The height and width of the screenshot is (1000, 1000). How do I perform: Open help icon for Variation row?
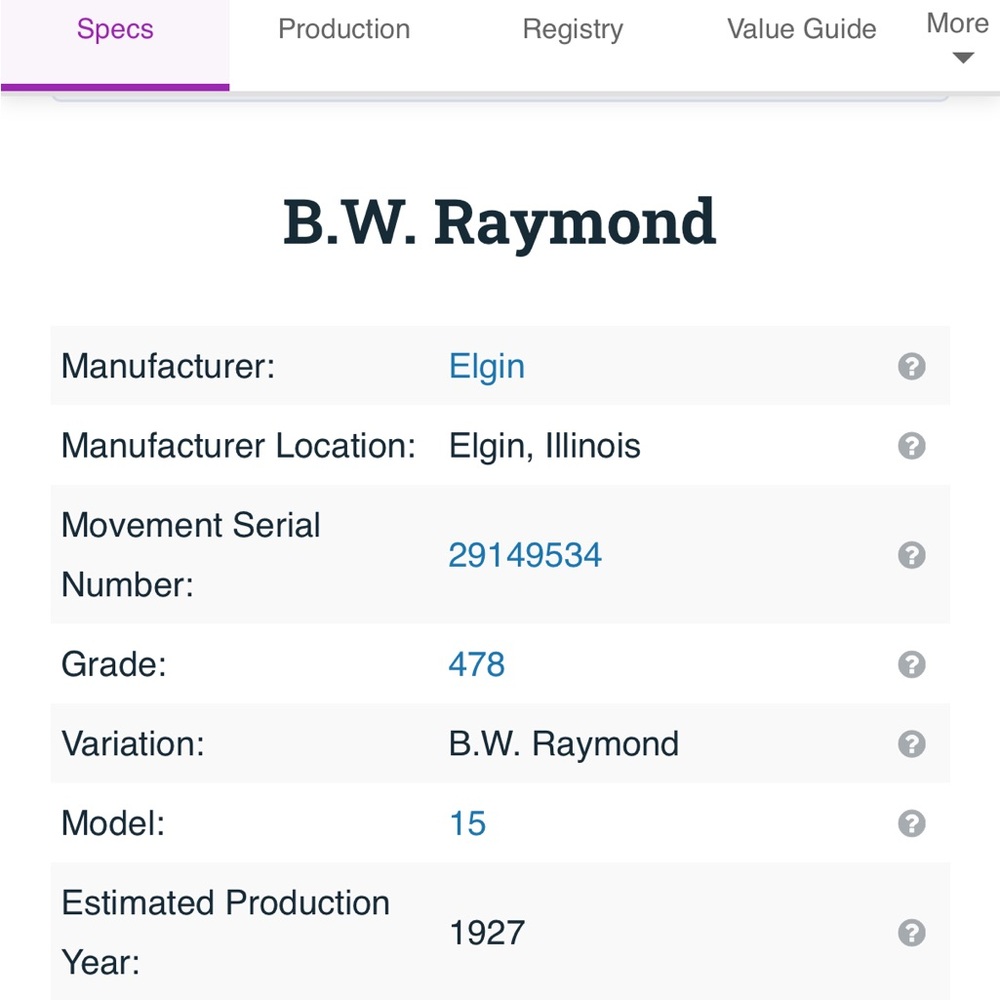coord(911,744)
